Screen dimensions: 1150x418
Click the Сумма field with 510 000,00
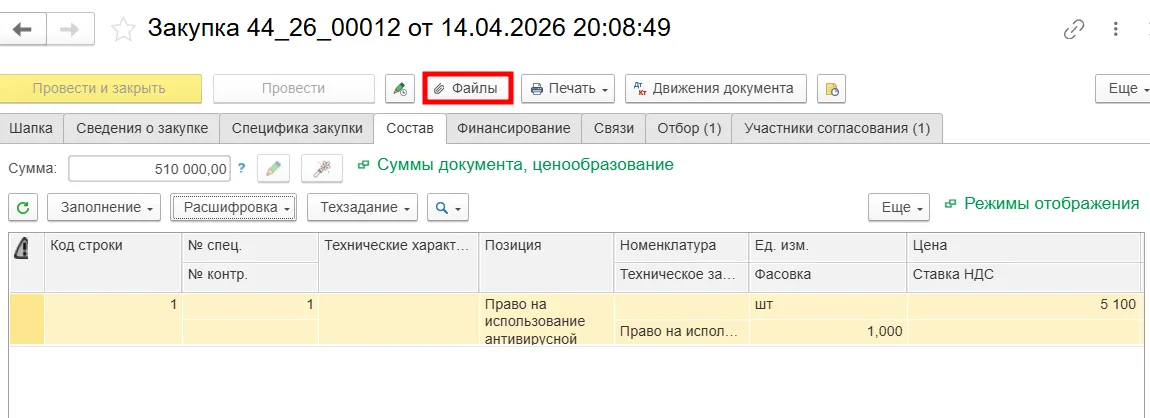(149, 169)
